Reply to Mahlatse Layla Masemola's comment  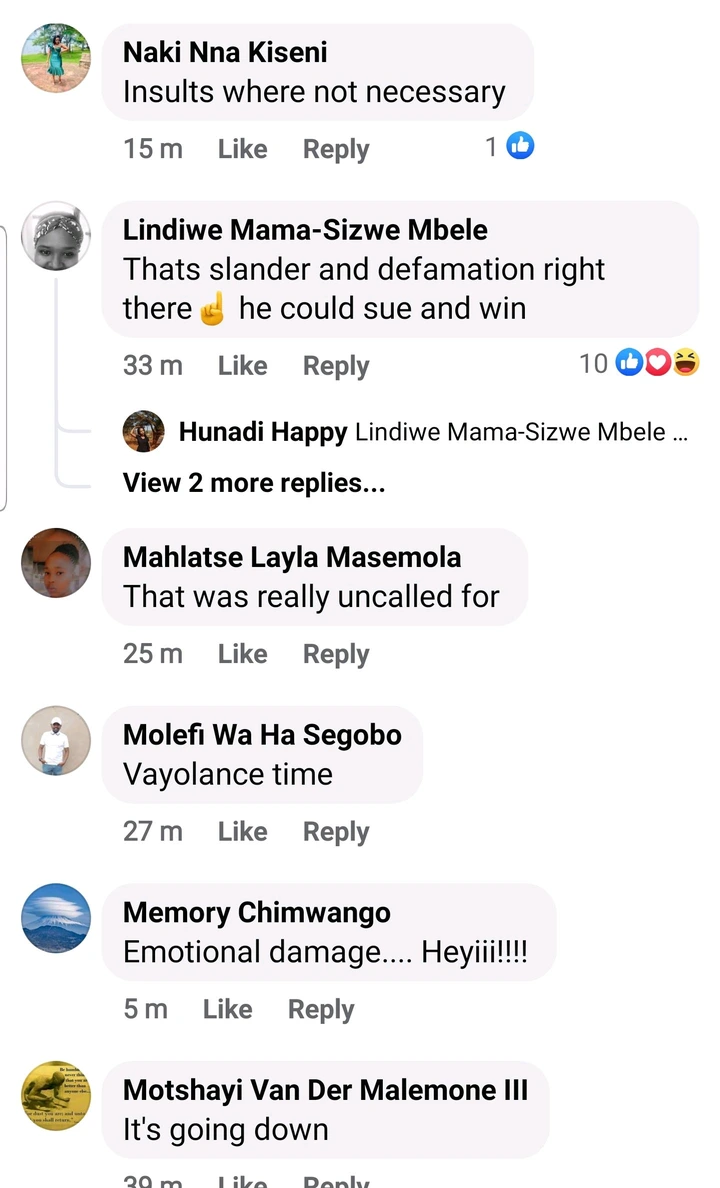[336, 654]
